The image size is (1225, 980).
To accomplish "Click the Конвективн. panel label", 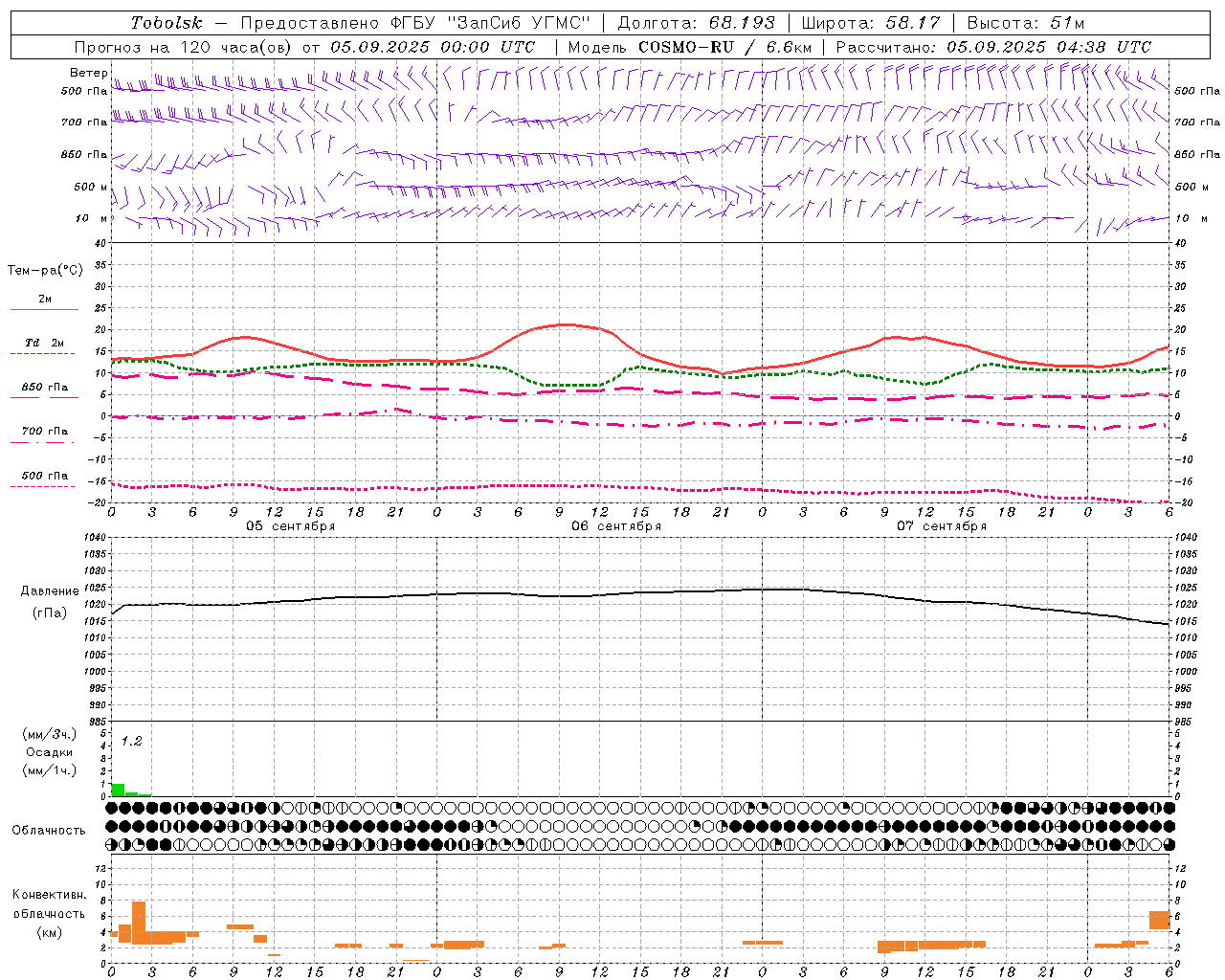I will 49,895.
